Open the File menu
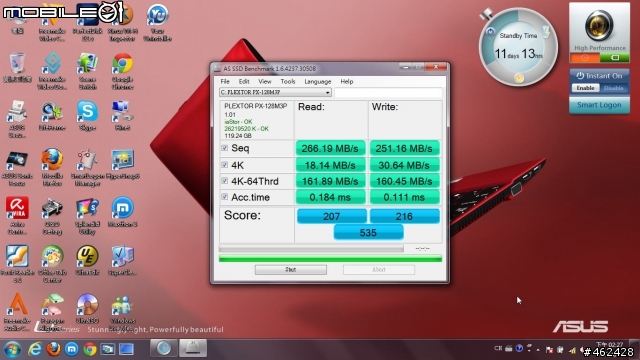640x360 pixels. coord(225,82)
